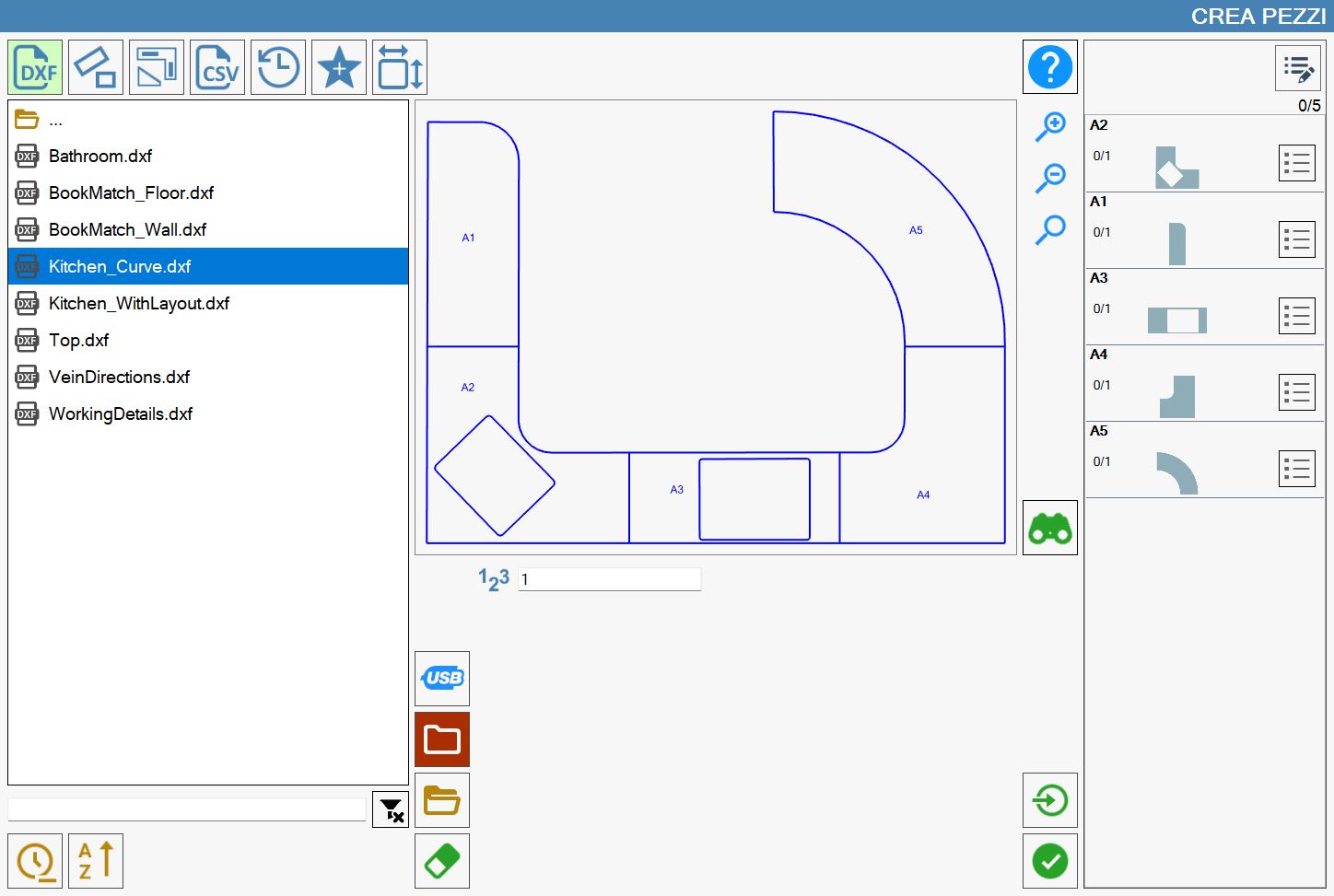Click the green binoculars search button
This screenshot has height=896, width=1334.
pyautogui.click(x=1050, y=528)
